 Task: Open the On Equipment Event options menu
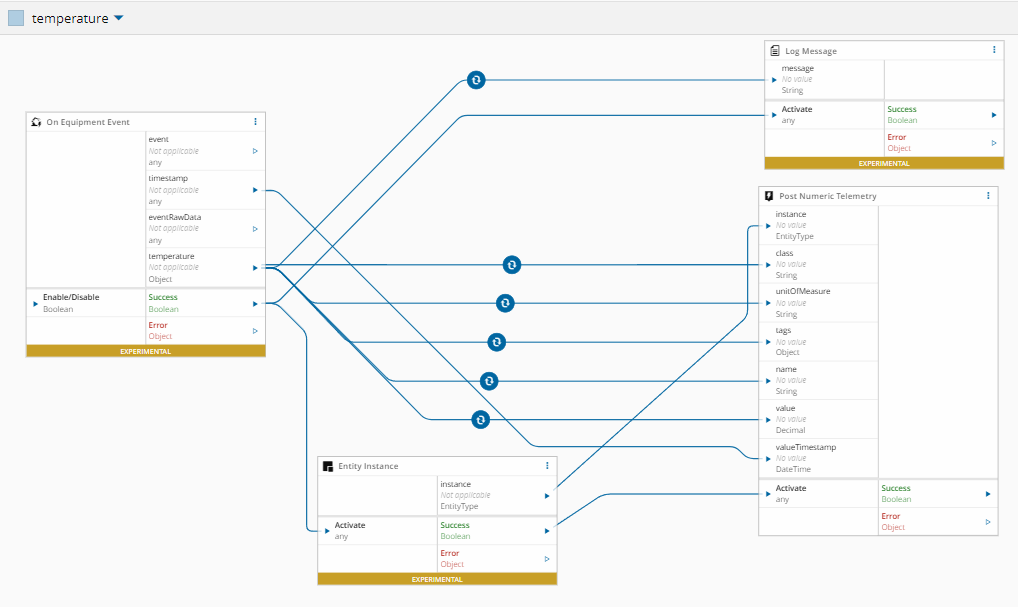(255, 122)
